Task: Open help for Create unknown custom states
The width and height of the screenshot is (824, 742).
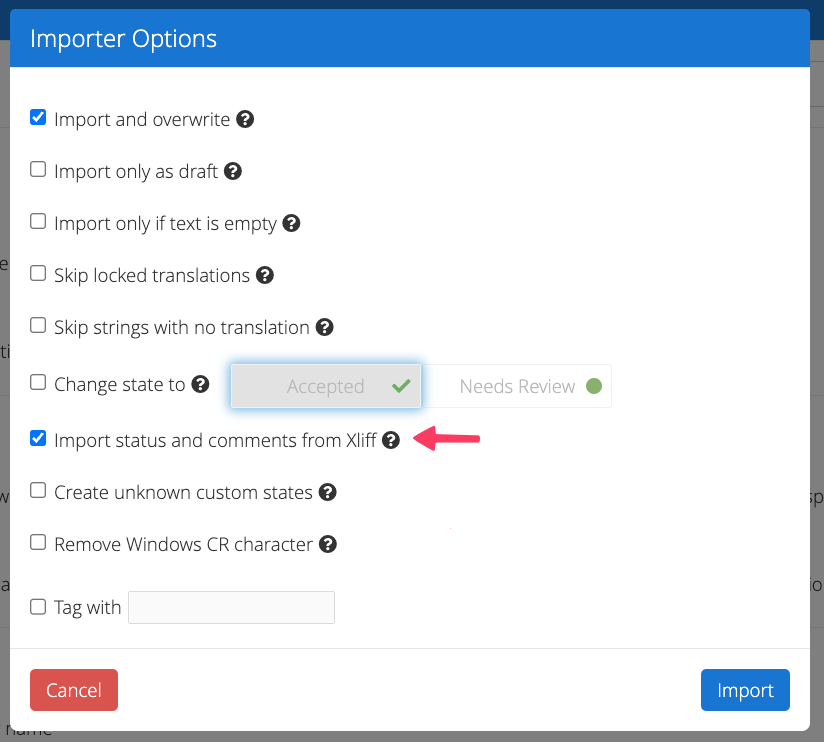Action: point(328,492)
